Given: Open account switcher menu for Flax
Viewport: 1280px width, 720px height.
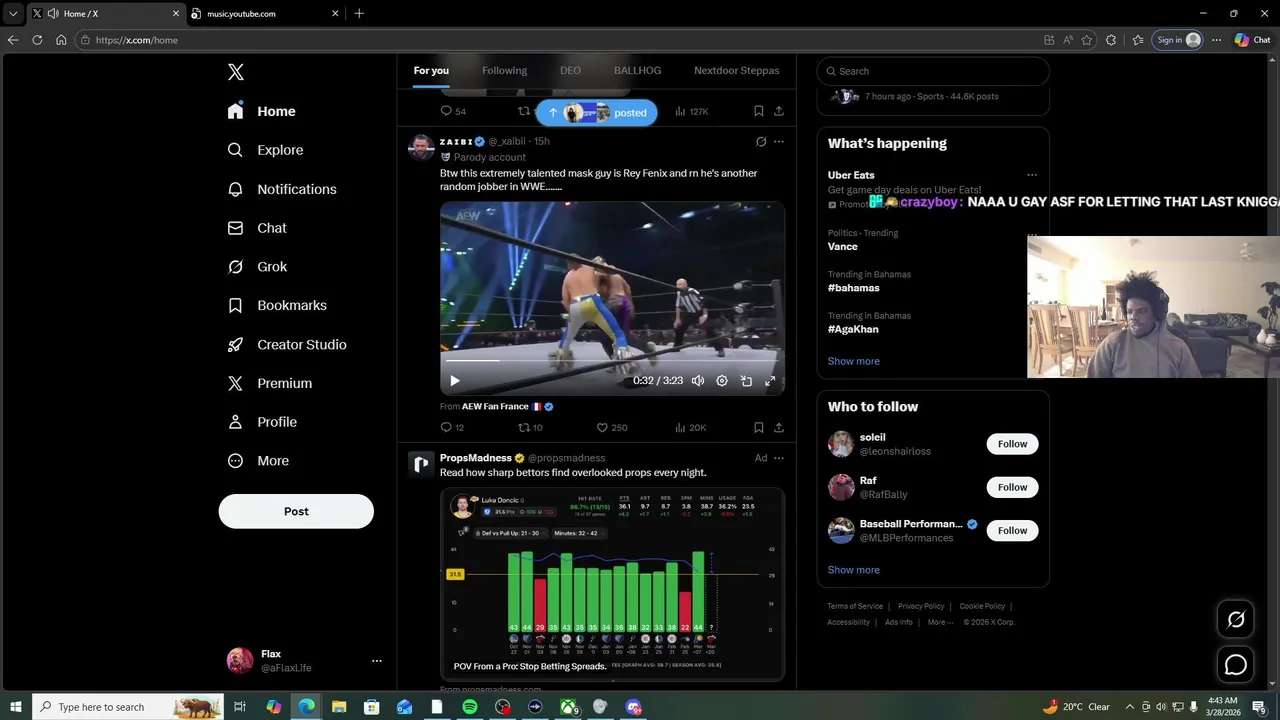Looking at the screenshot, I should [x=377, y=661].
